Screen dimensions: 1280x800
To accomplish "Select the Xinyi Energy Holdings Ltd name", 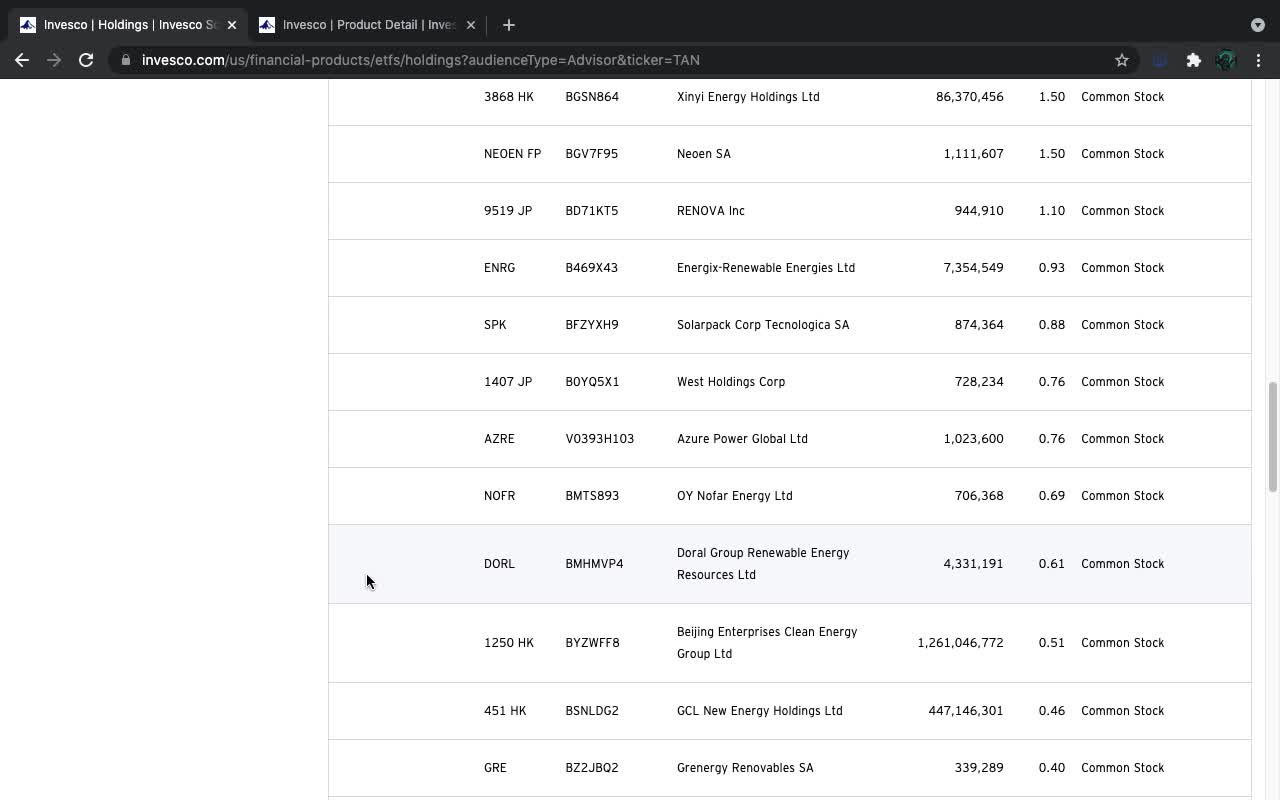I will click(x=748, y=97).
